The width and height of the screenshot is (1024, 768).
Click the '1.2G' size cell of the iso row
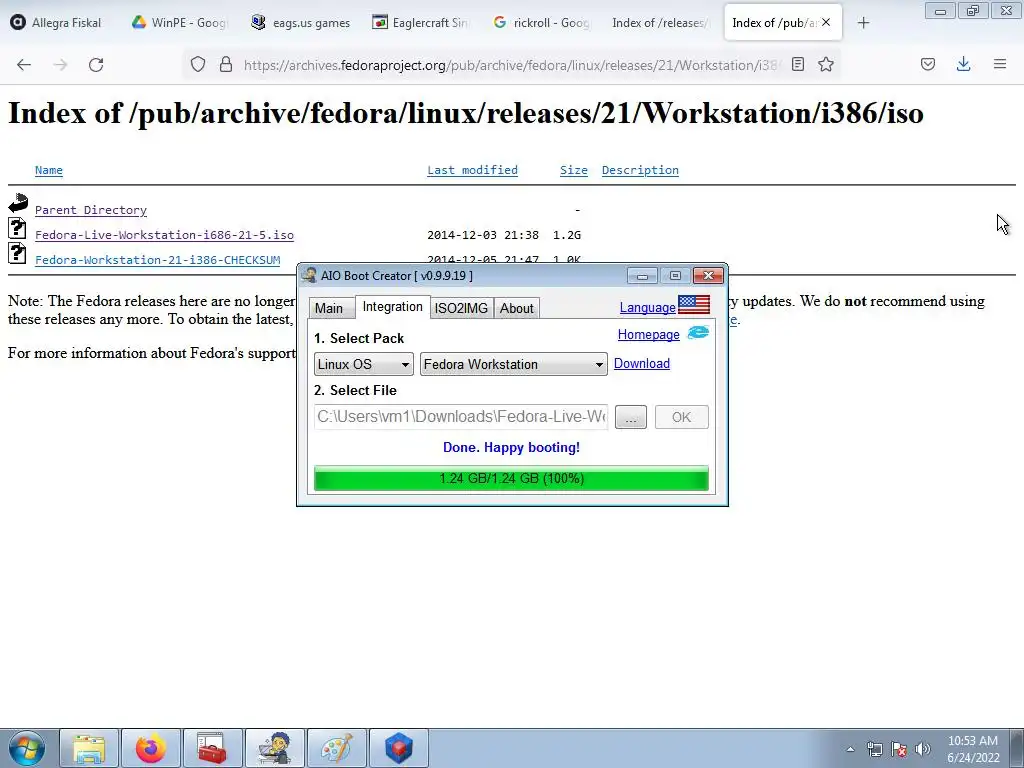click(567, 235)
